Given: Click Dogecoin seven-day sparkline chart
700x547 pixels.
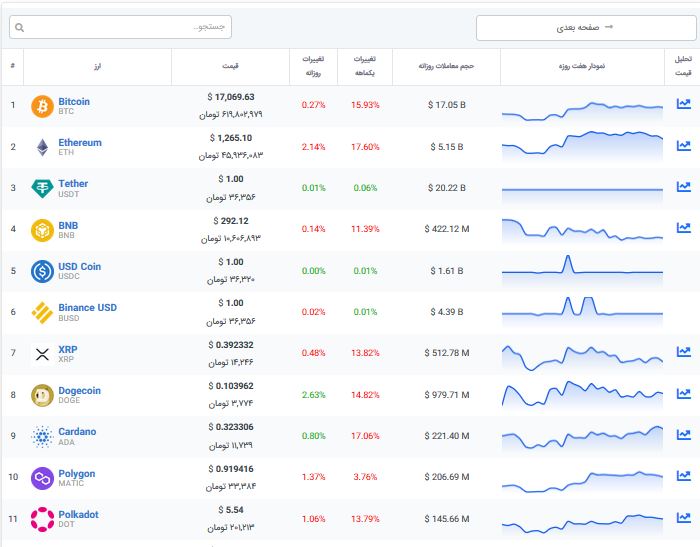Looking at the screenshot, I should coord(582,394).
